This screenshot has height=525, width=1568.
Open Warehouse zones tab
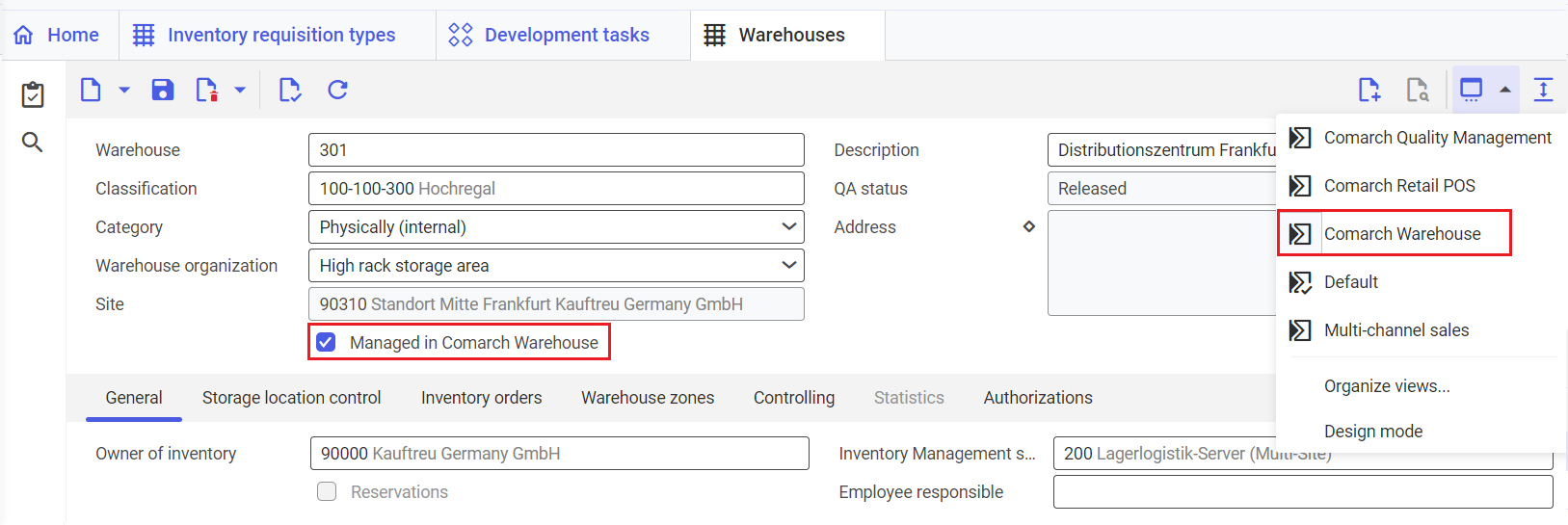click(648, 398)
